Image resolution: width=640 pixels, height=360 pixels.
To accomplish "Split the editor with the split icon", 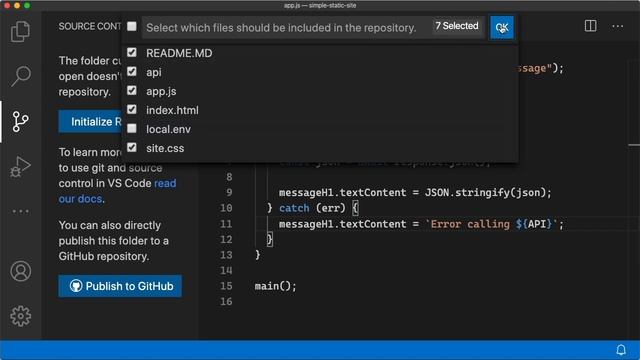I will [x=590, y=26].
